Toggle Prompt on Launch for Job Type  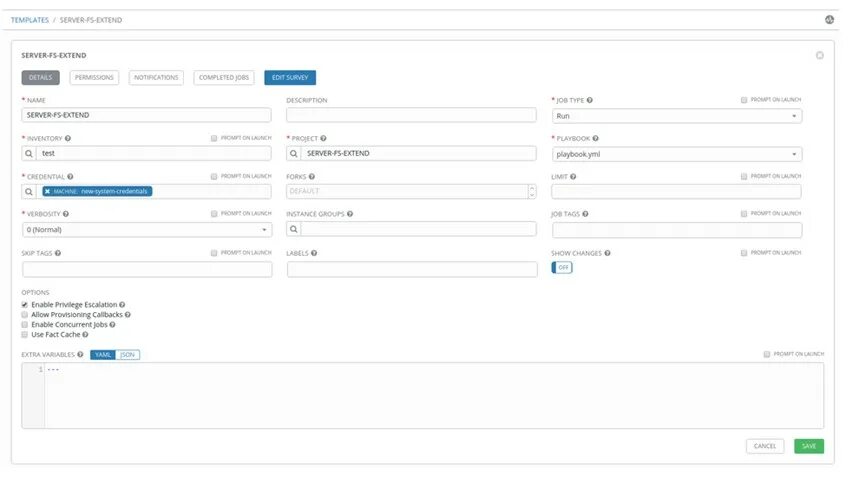[x=744, y=100]
